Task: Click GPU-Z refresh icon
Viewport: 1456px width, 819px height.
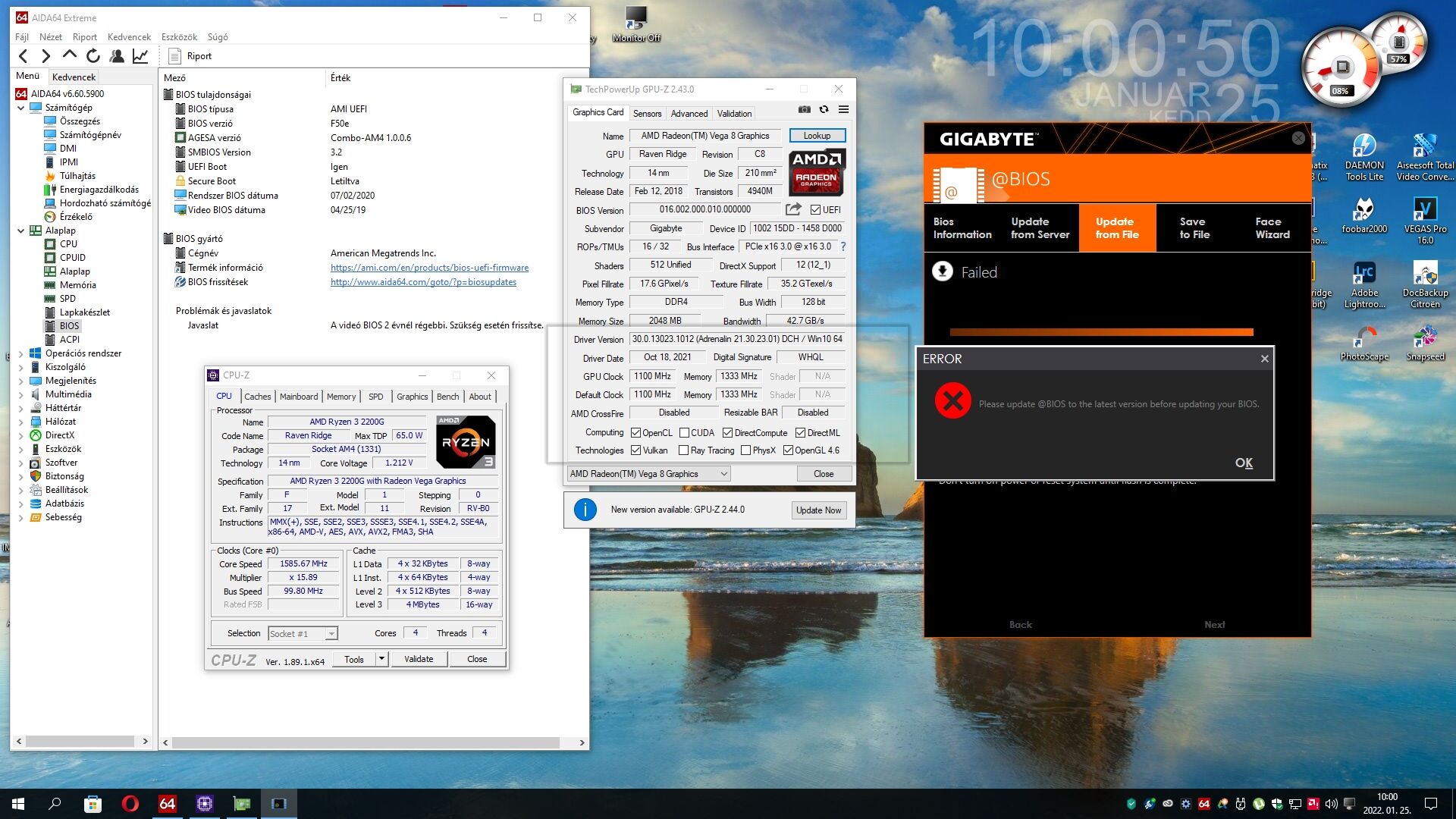Action: [x=824, y=110]
